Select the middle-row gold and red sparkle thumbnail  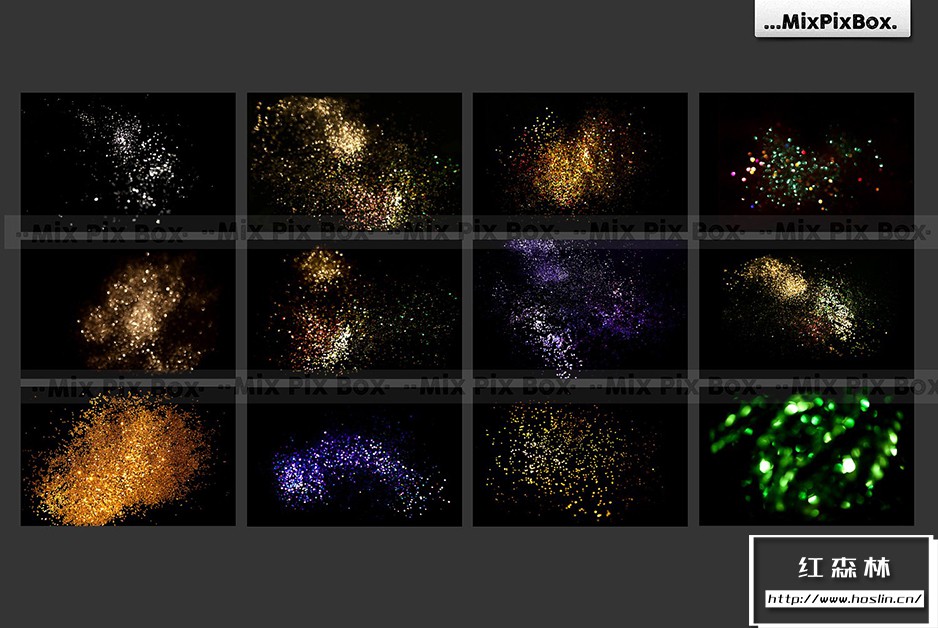point(354,309)
